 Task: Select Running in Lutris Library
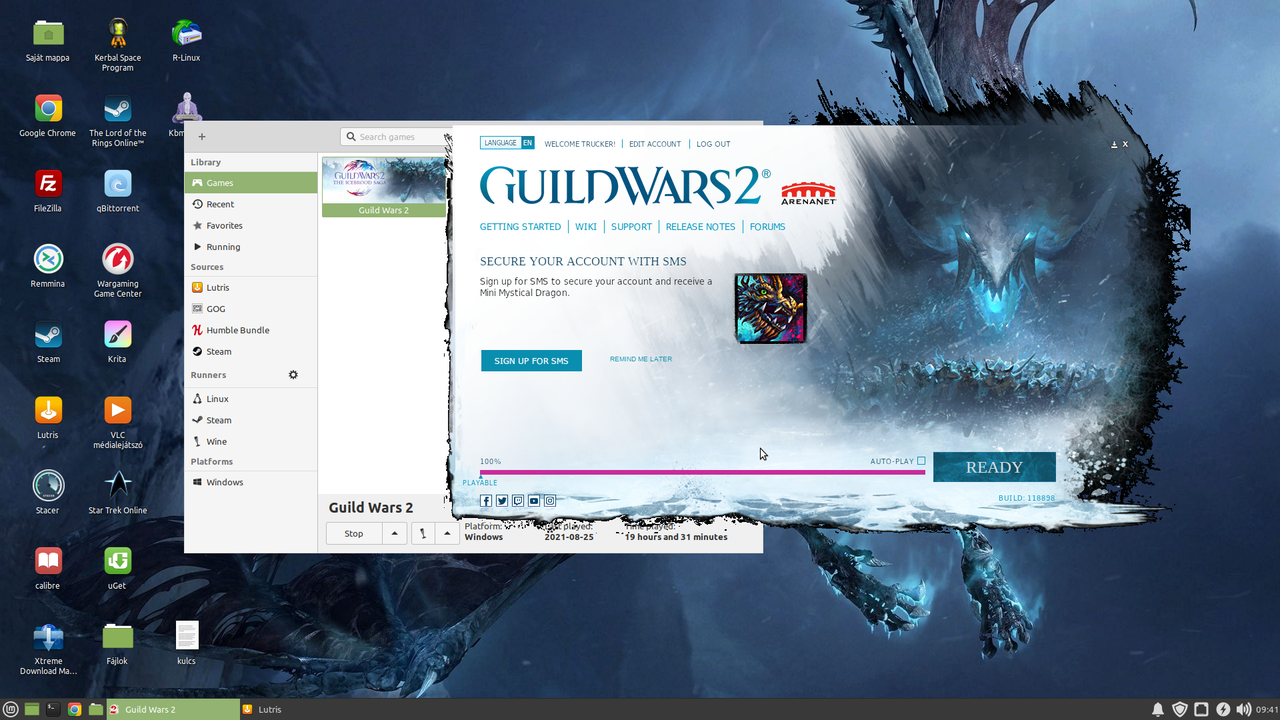coord(251,246)
